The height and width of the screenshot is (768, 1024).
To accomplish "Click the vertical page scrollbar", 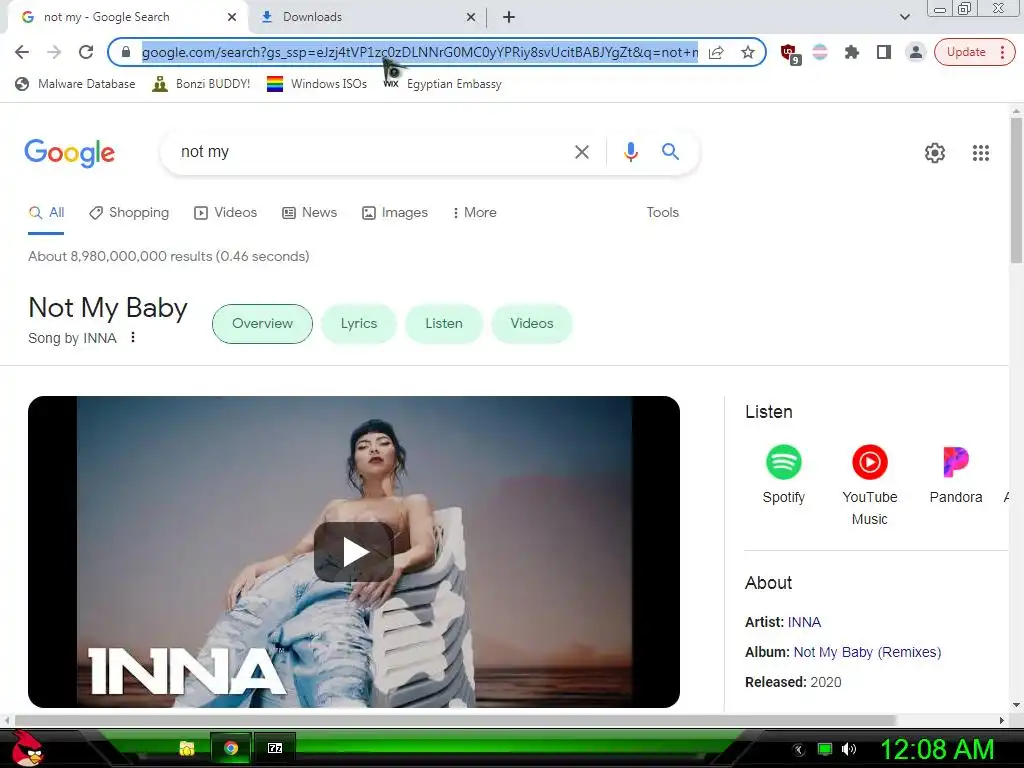I will tap(1016, 189).
